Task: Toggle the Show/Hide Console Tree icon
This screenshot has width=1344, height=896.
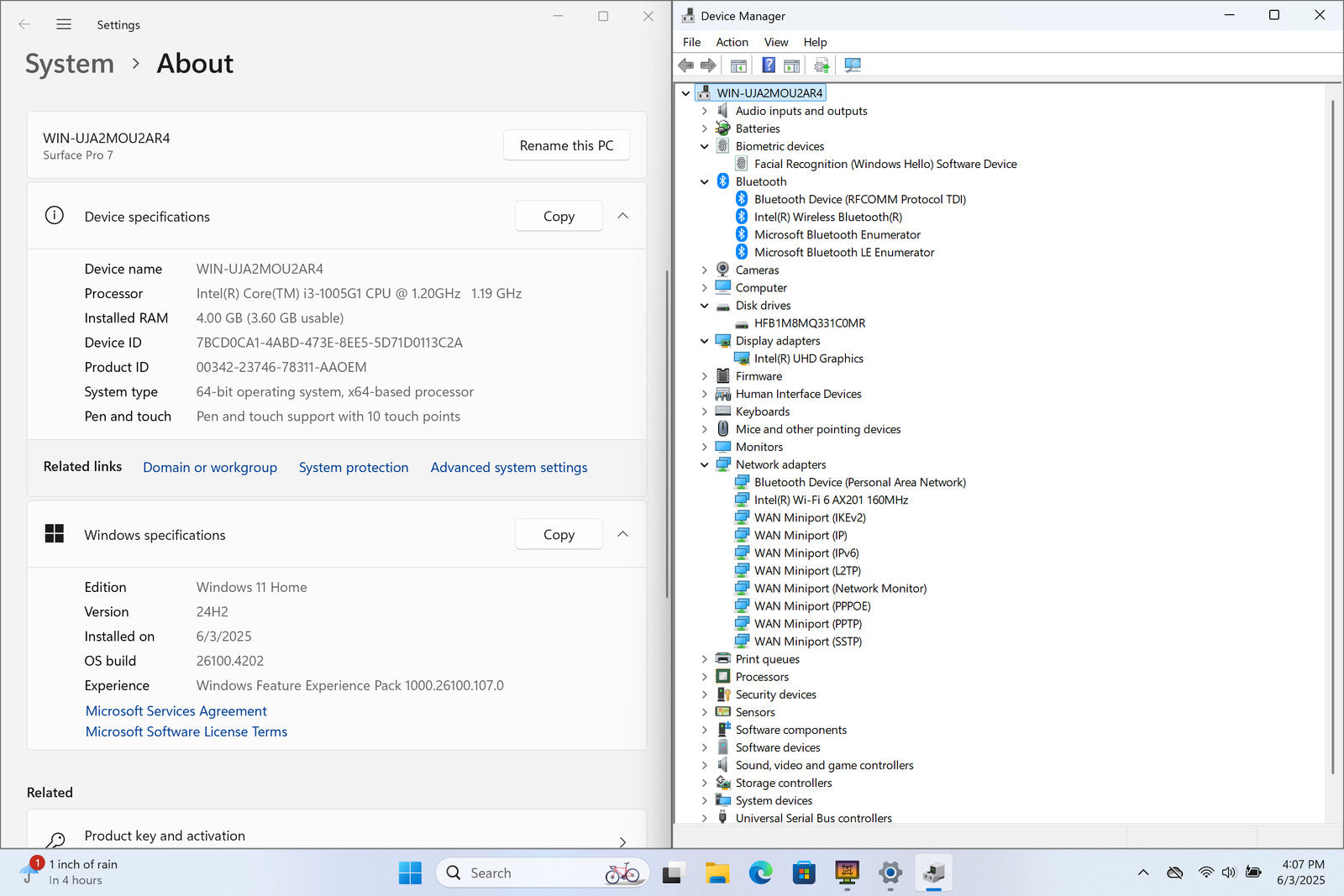Action: point(738,65)
